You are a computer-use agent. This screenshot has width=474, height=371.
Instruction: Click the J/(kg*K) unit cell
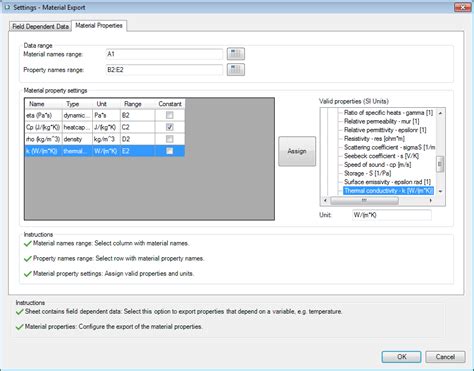[106, 127]
